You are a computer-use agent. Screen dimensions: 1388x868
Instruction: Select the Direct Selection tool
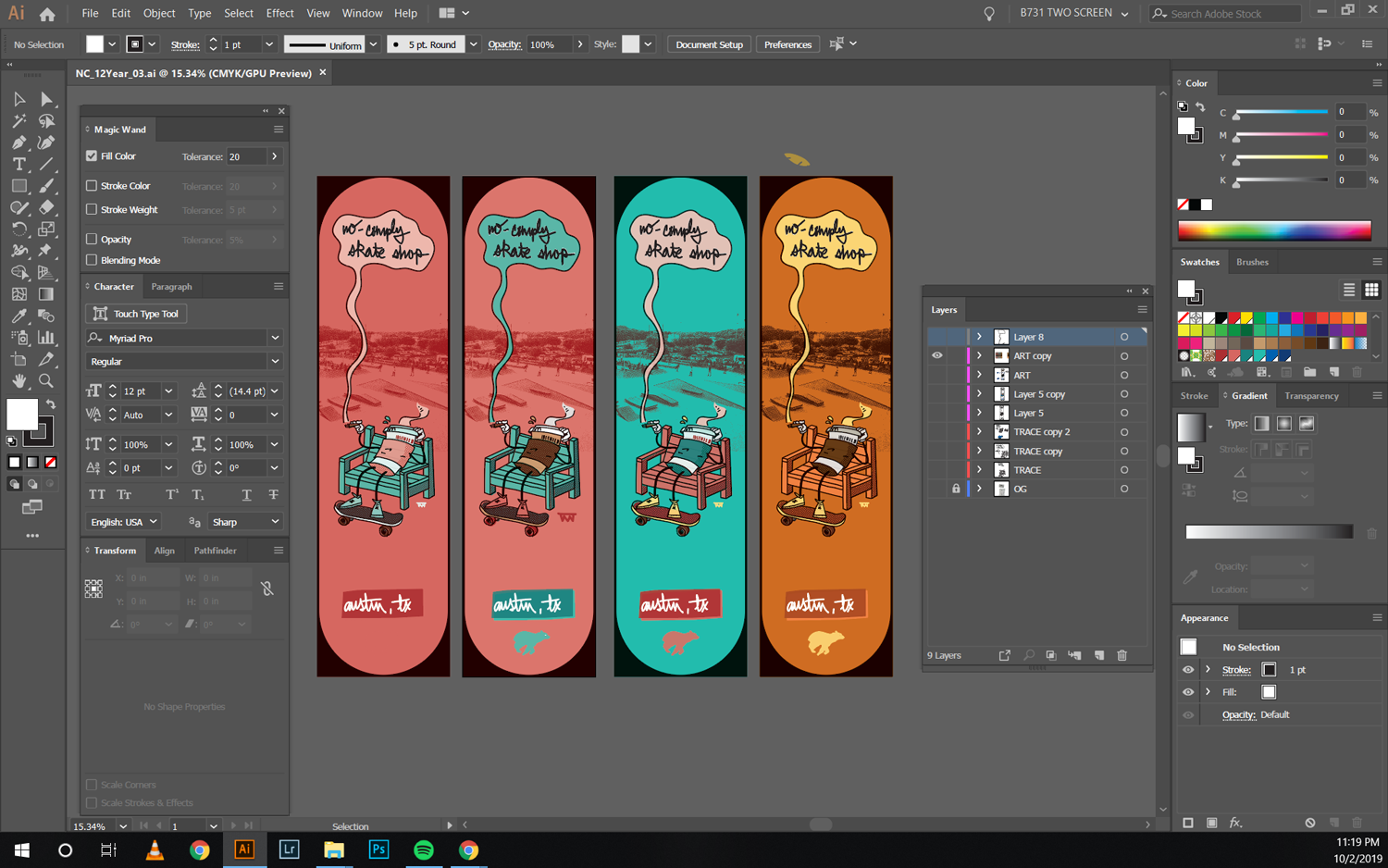46,99
